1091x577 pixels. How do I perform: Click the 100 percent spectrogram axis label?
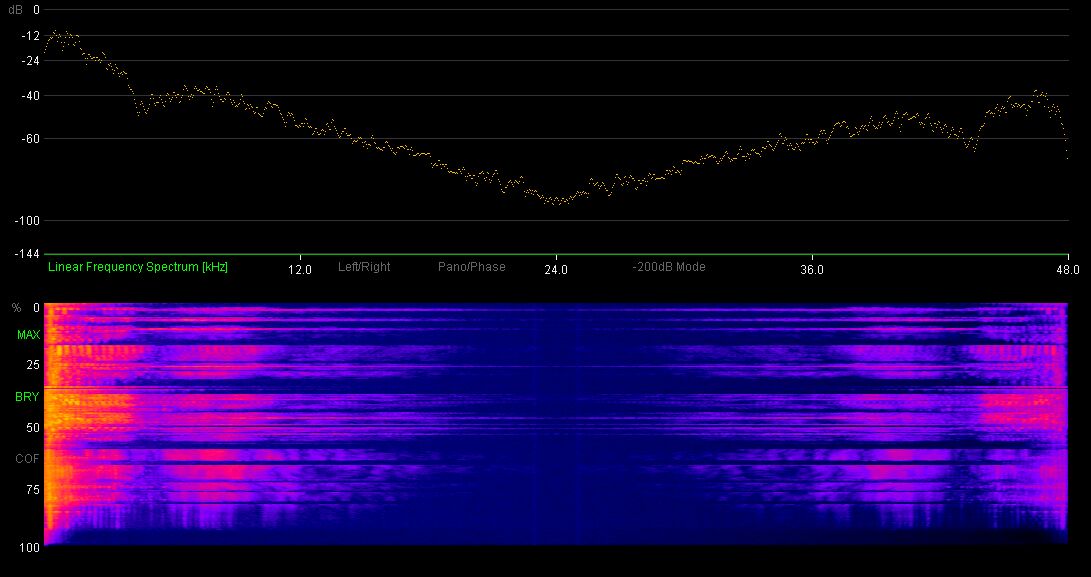pyautogui.click(x=31, y=548)
